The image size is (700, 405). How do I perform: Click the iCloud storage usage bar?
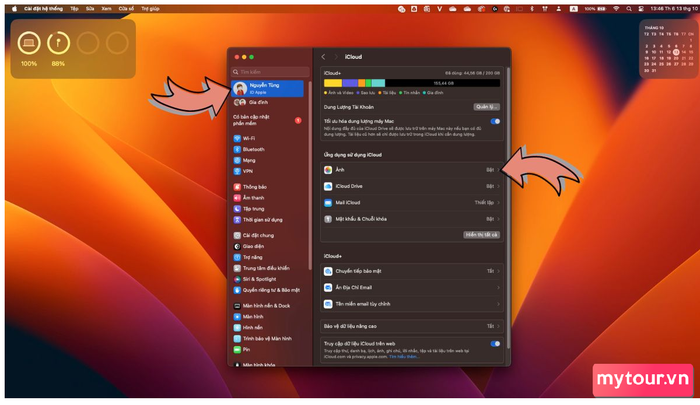[x=411, y=82]
